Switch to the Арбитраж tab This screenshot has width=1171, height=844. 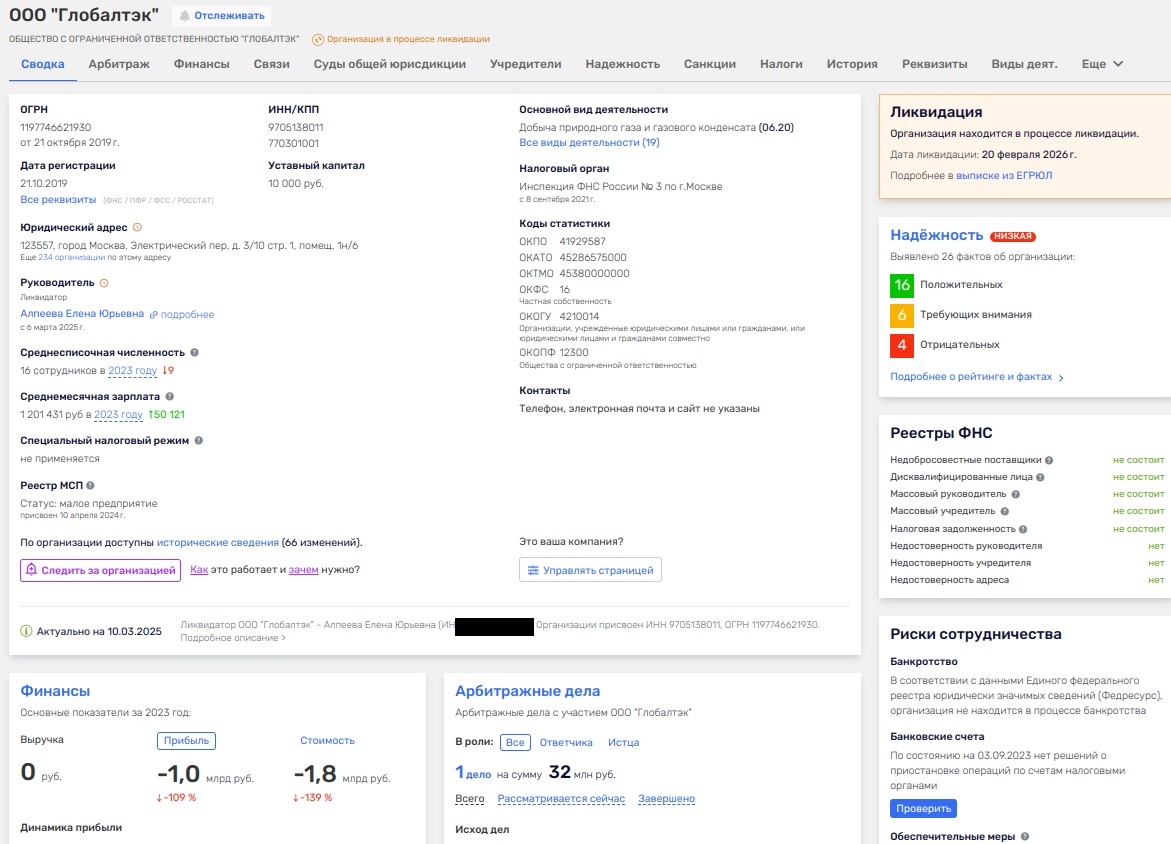click(119, 64)
